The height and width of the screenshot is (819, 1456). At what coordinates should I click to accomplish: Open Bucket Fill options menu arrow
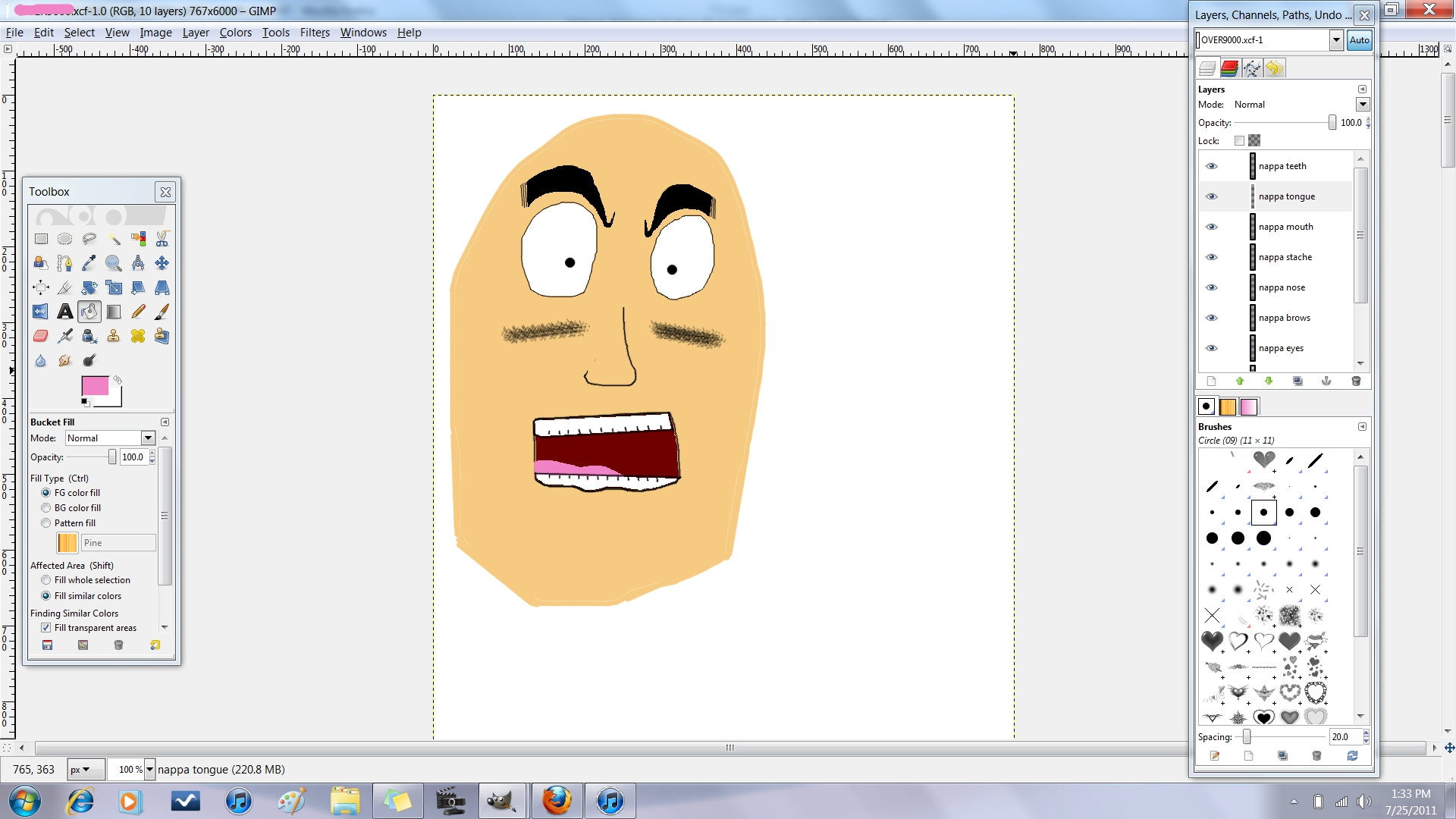(165, 422)
